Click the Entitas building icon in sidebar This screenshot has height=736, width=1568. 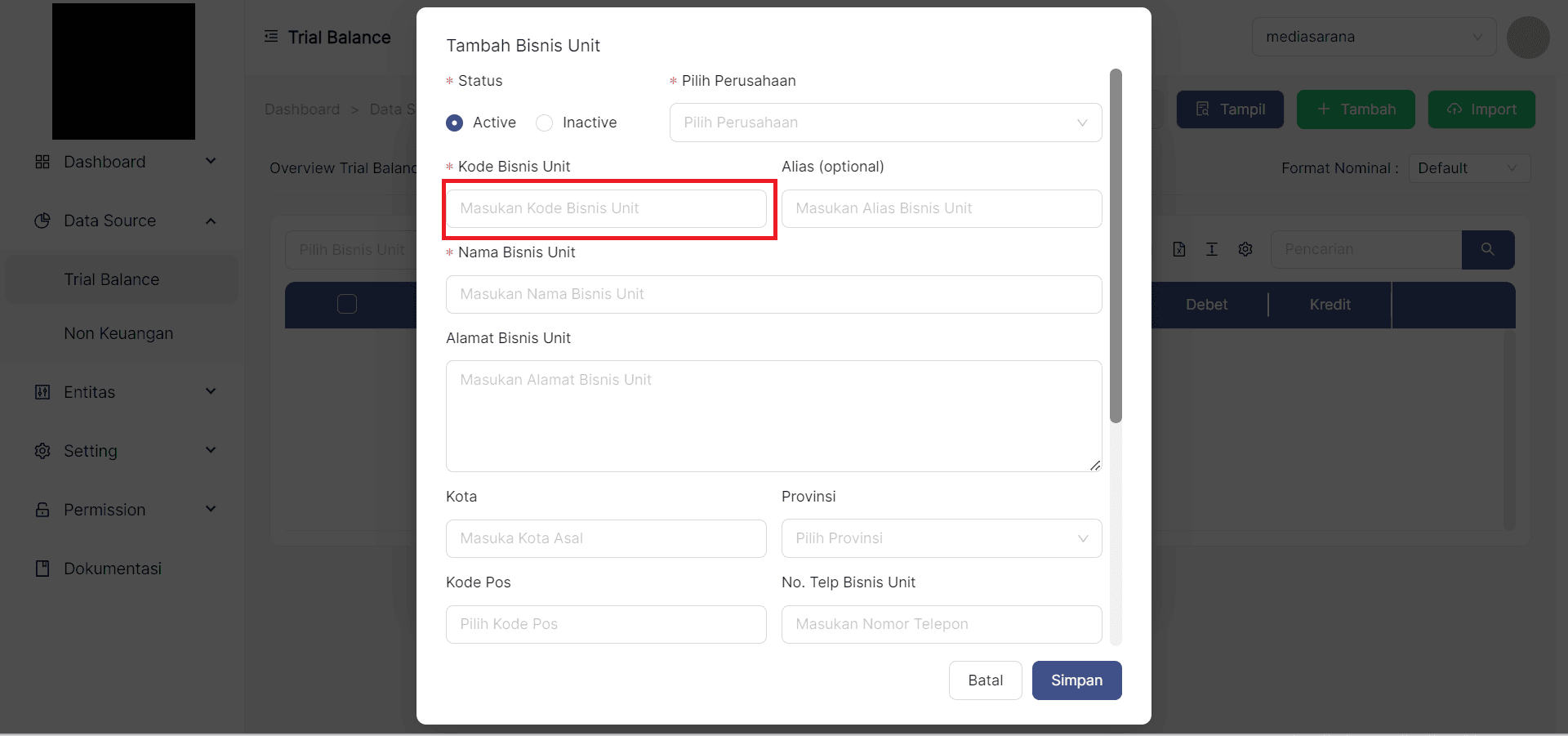pyautogui.click(x=42, y=392)
